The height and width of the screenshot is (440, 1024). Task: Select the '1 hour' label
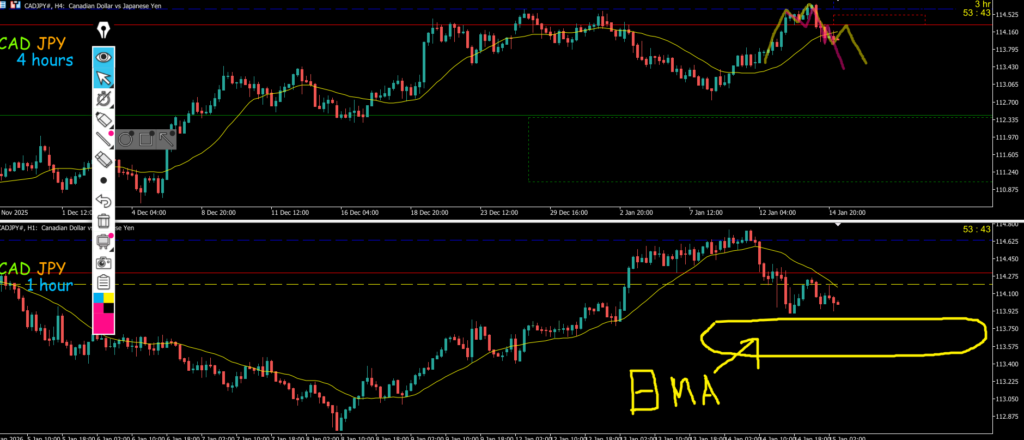[x=49, y=285]
